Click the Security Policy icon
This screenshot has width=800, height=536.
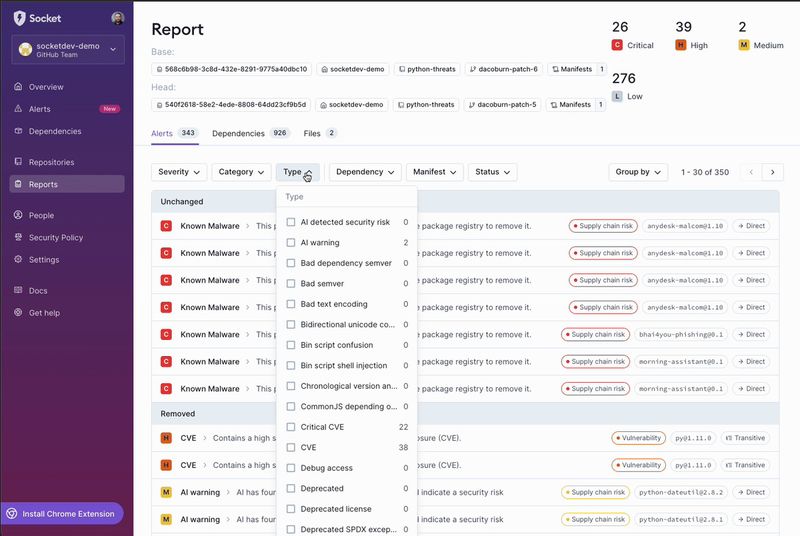tap(18, 237)
